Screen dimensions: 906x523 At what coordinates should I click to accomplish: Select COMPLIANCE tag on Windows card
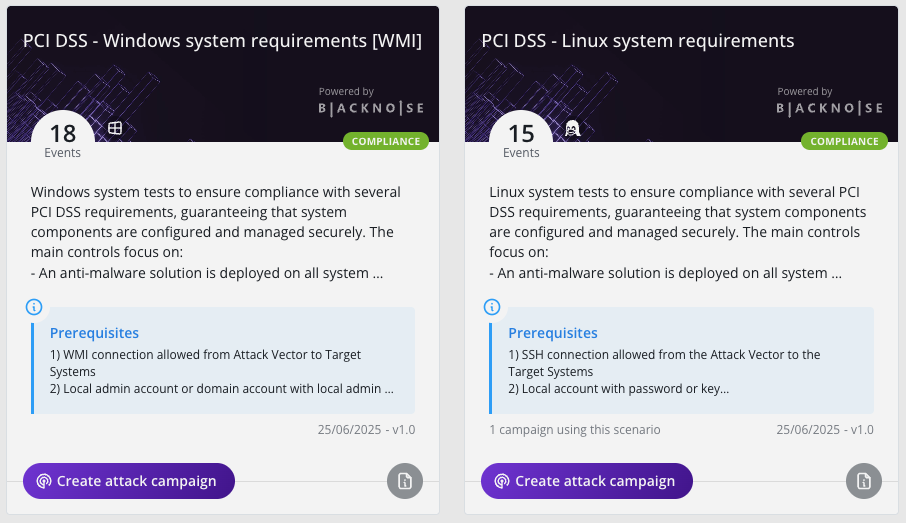click(386, 141)
